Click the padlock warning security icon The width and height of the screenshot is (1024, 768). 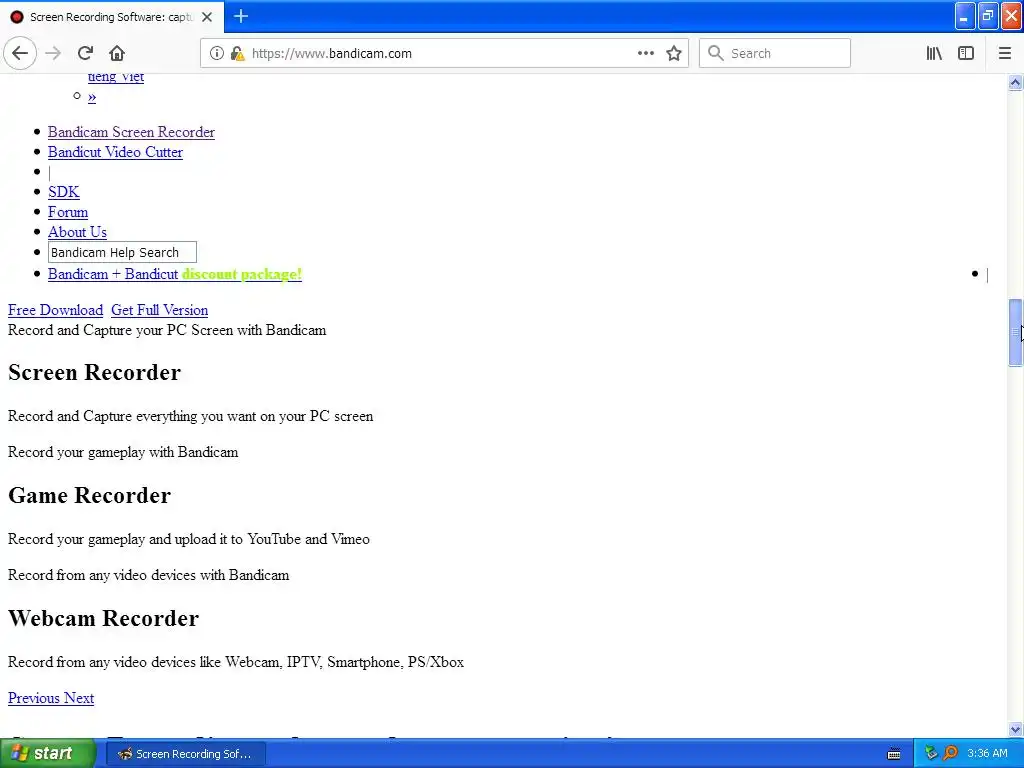[238, 54]
